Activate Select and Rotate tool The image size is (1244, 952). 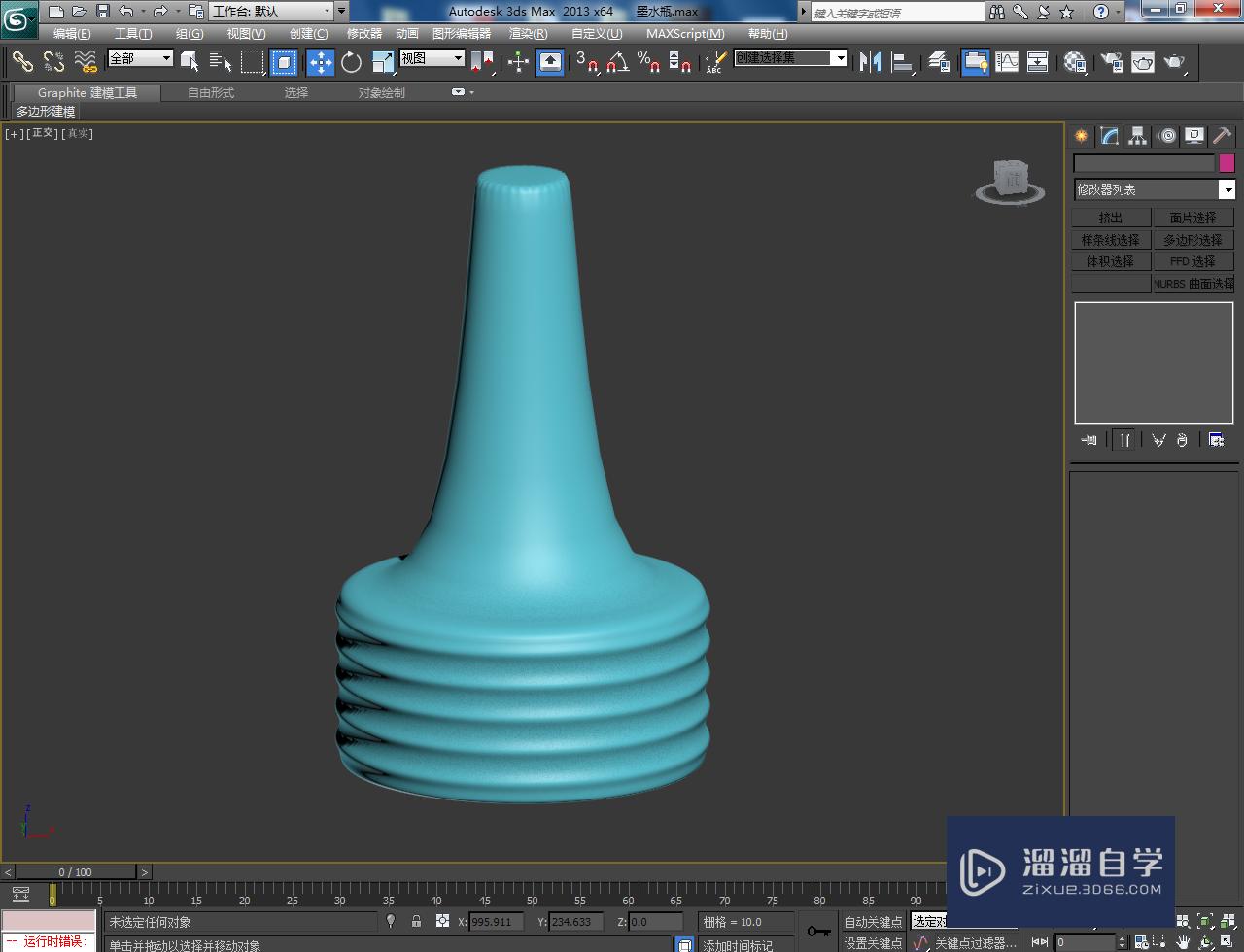click(x=351, y=62)
